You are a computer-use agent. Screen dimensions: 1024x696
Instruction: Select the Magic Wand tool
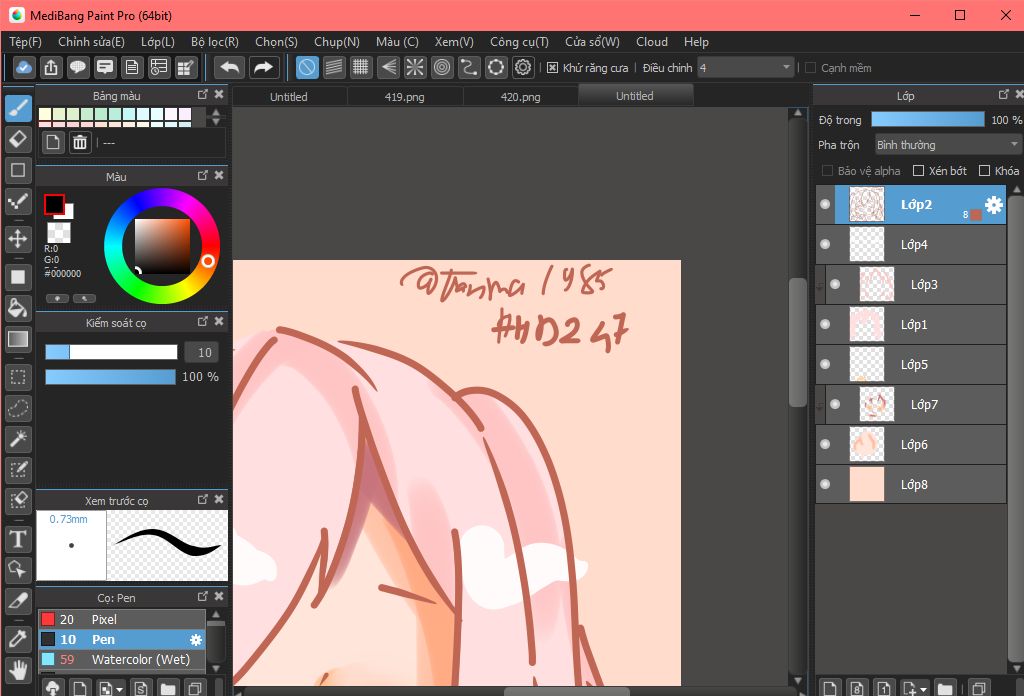[18, 439]
